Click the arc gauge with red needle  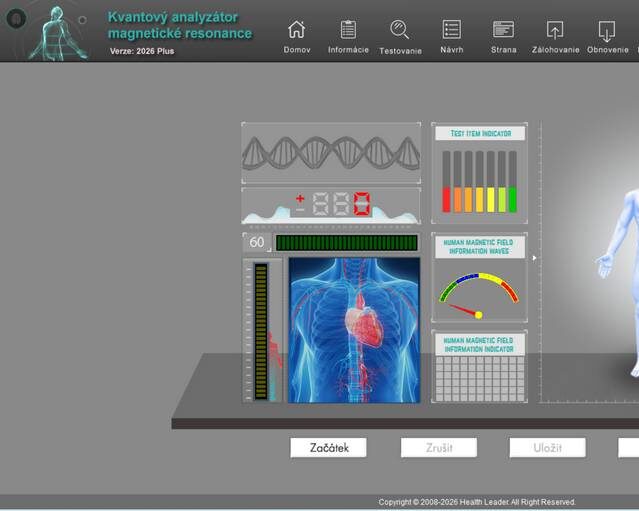pyautogui.click(x=479, y=295)
